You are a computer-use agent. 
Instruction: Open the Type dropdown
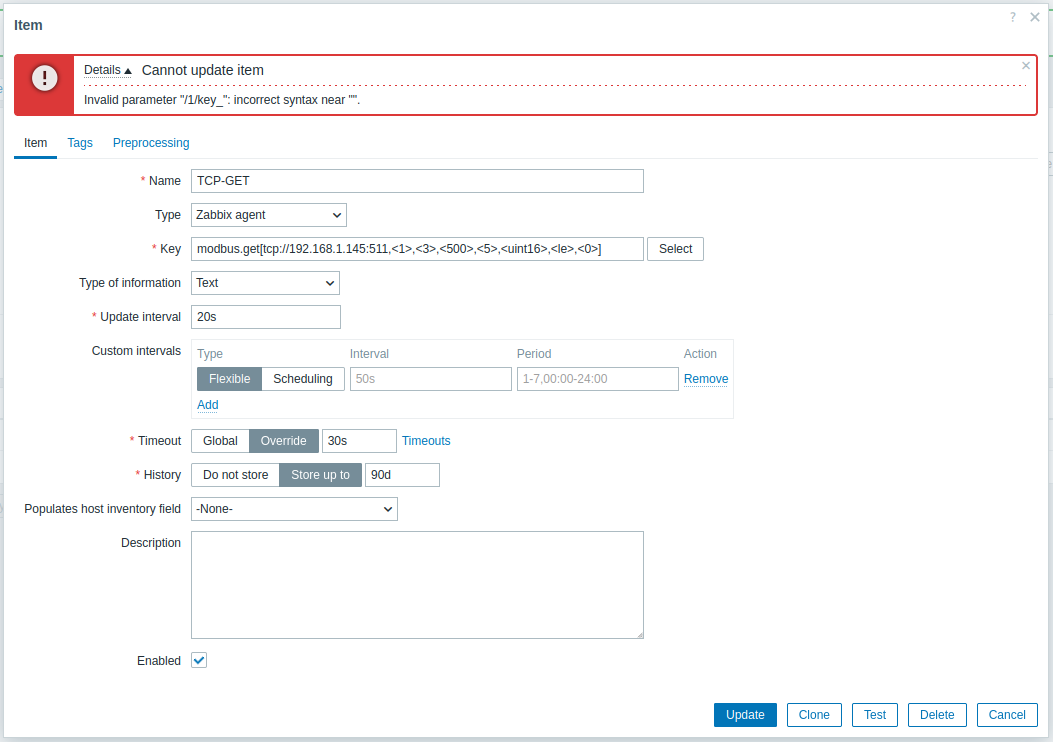coord(268,215)
